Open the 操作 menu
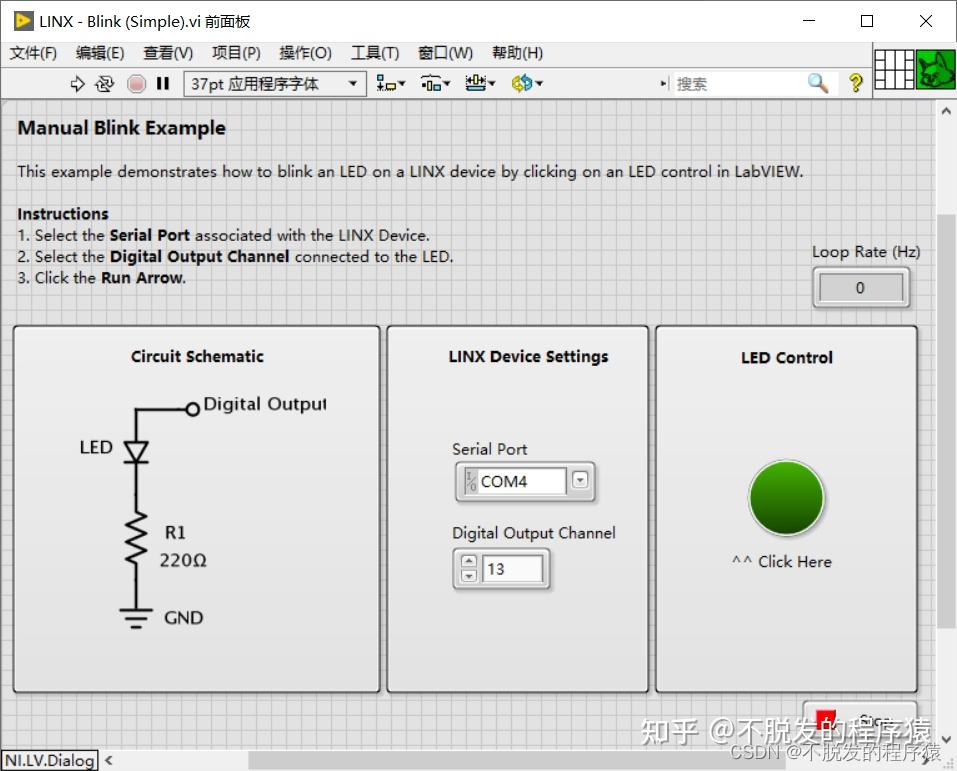Viewport: 957px width, 771px height. [305, 53]
